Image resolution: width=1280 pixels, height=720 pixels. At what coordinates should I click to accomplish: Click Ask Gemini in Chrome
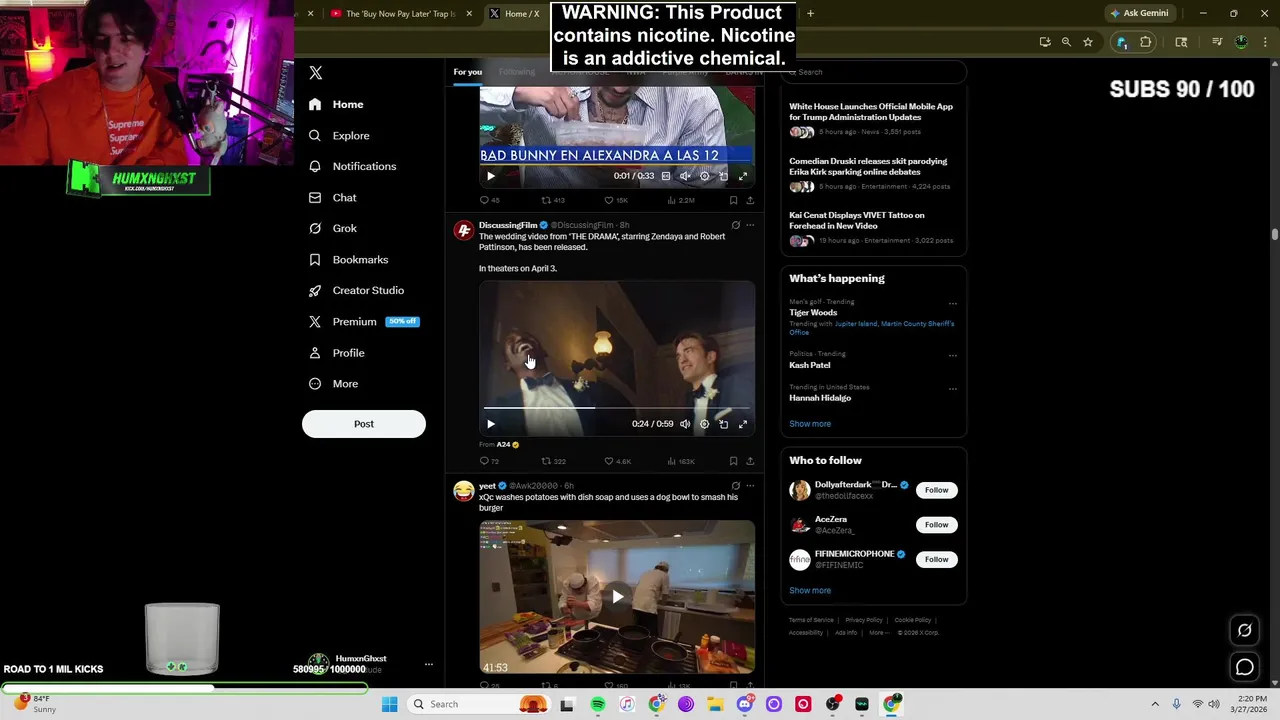click(1139, 14)
